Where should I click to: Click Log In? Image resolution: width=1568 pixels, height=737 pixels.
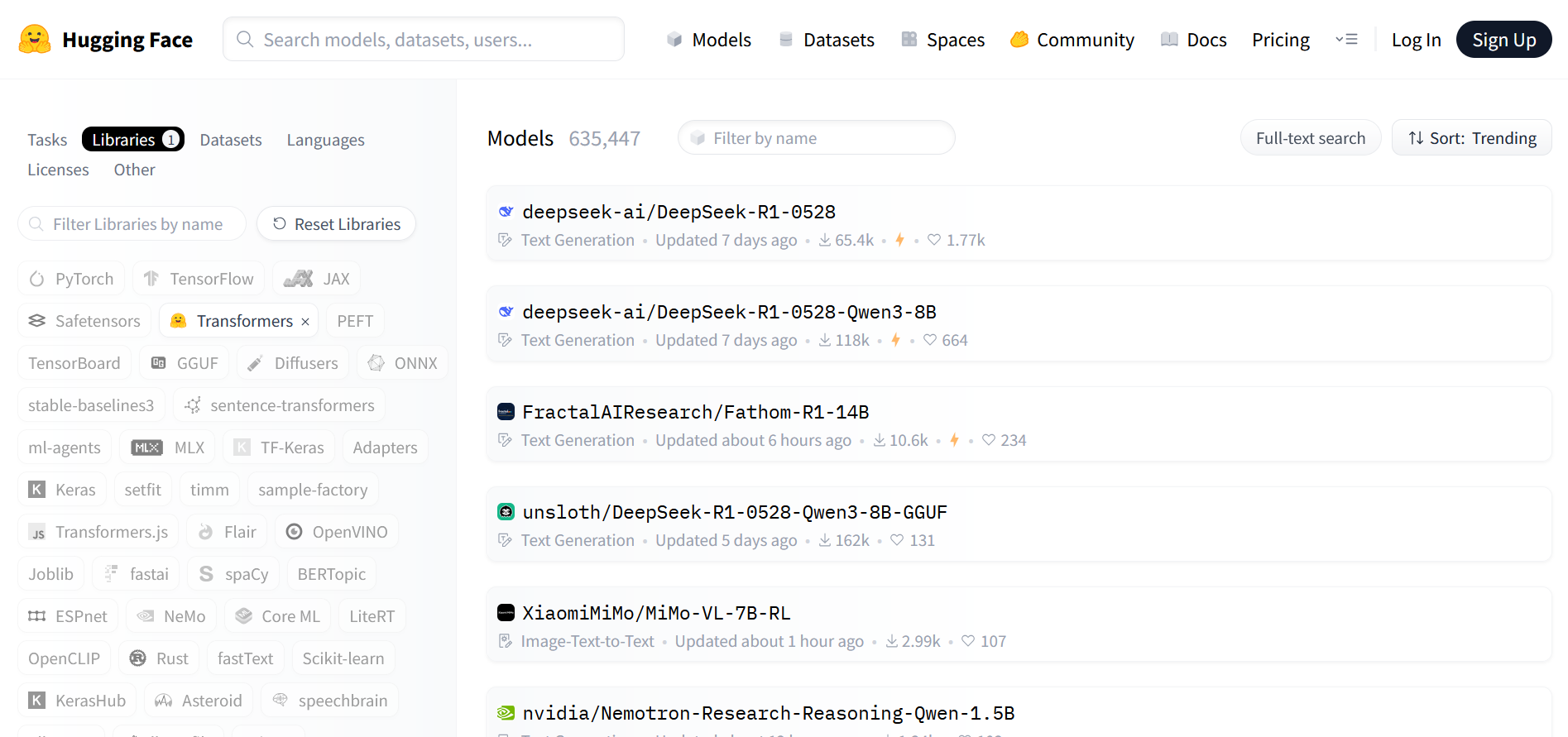(1416, 40)
